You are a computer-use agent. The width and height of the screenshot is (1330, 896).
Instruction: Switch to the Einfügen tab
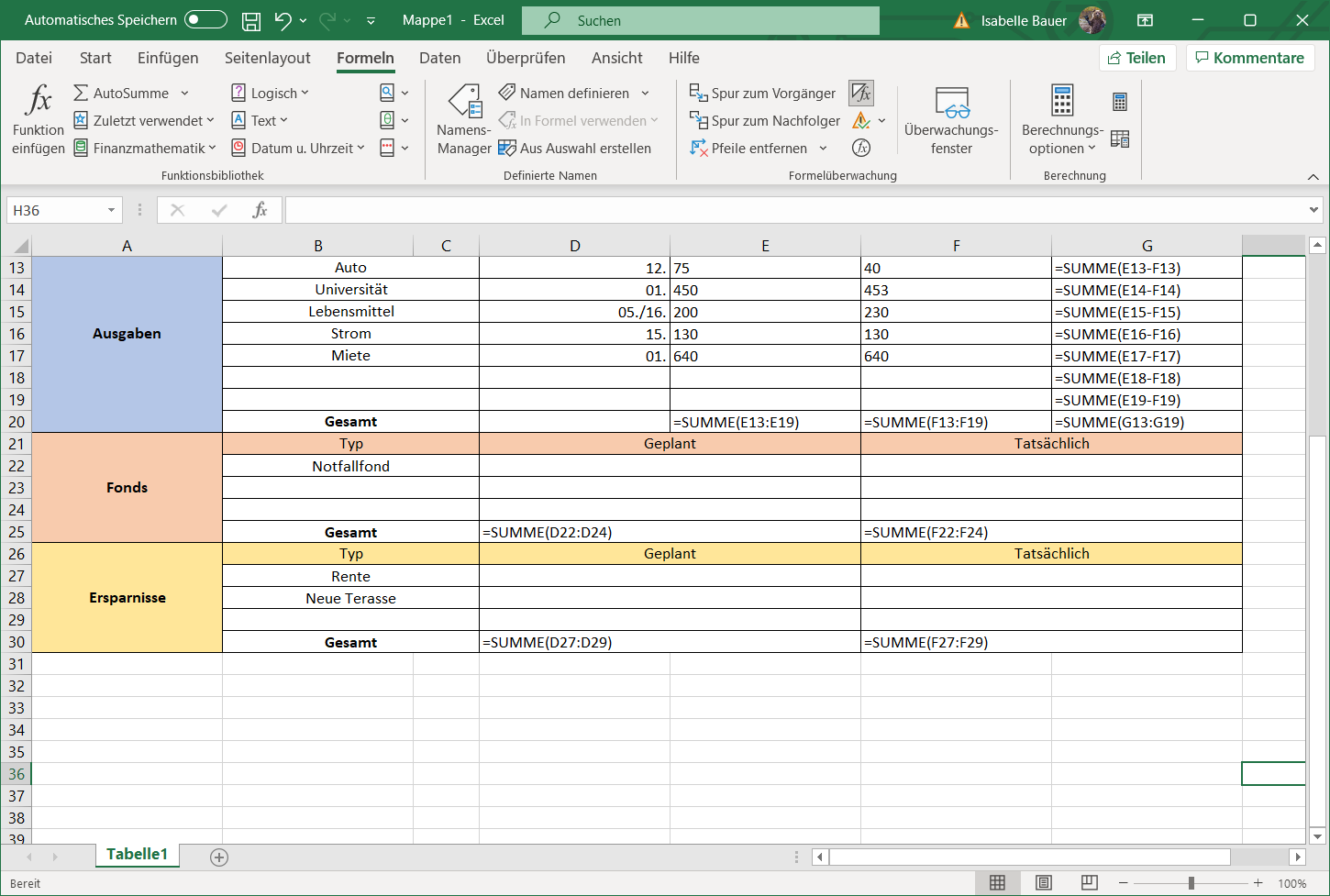[x=168, y=58]
